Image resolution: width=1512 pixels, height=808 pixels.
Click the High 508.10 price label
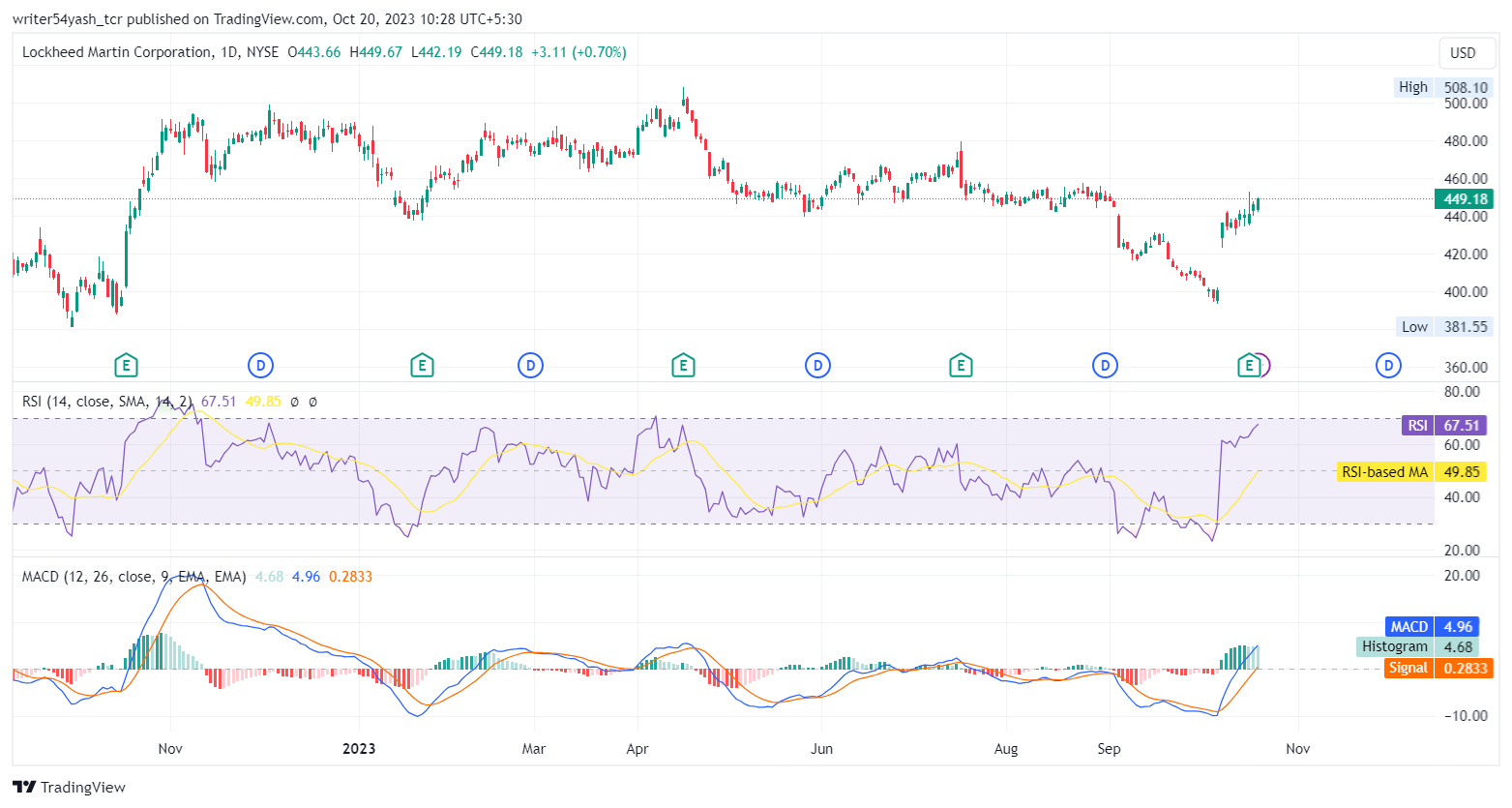point(1443,87)
